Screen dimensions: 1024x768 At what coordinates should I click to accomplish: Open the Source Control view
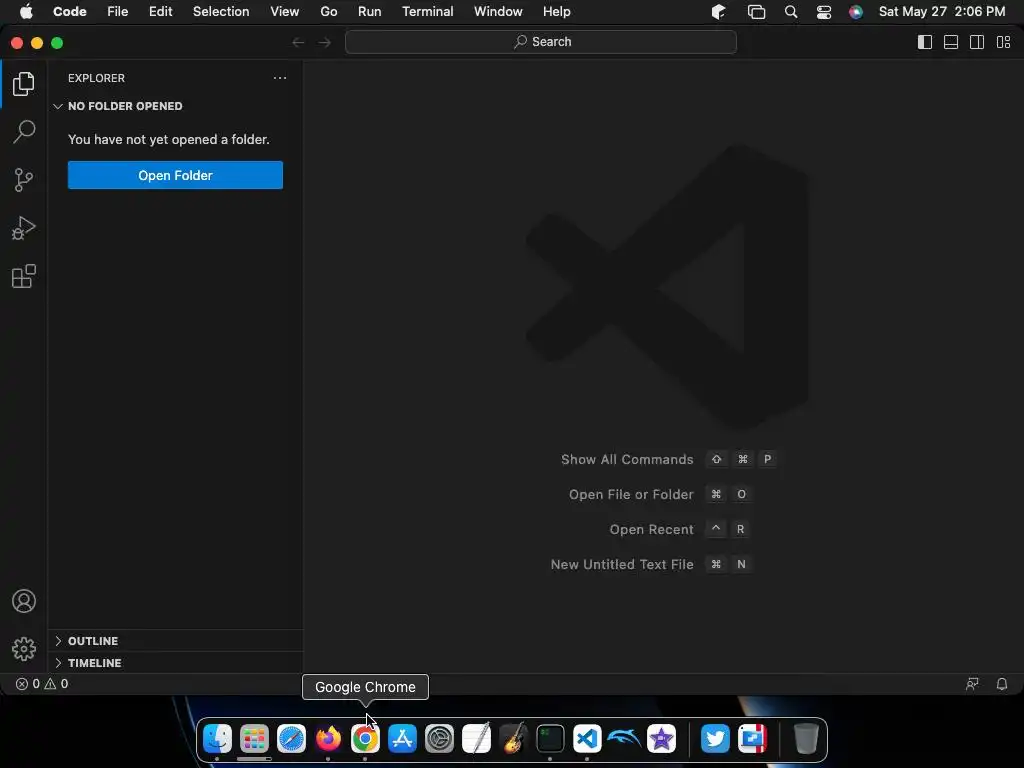click(x=24, y=180)
